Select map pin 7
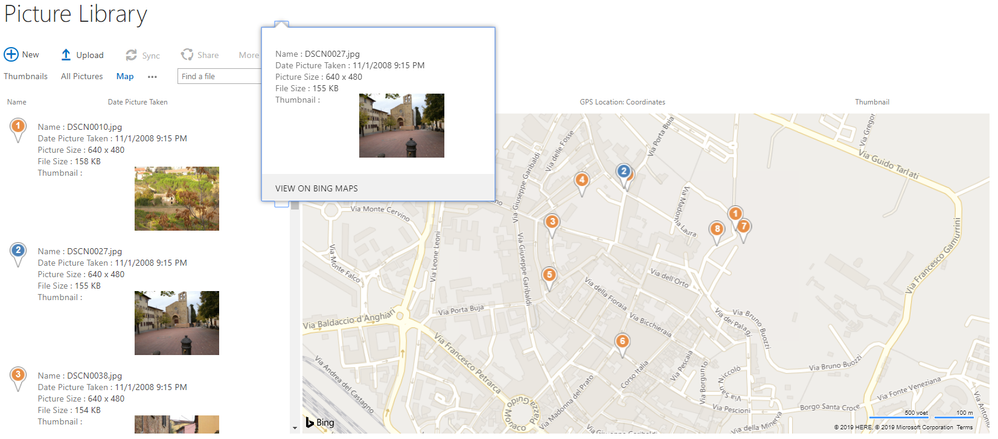The image size is (998, 439). [742, 230]
